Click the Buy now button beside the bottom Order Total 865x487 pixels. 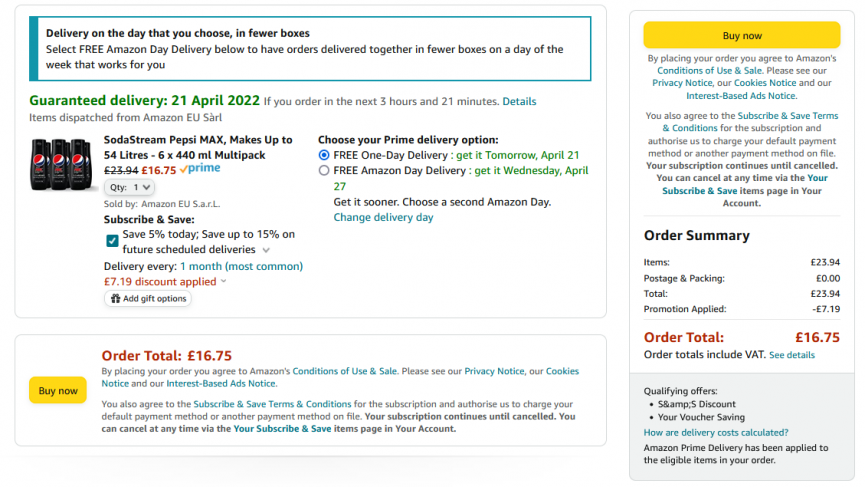pyautogui.click(x=58, y=390)
